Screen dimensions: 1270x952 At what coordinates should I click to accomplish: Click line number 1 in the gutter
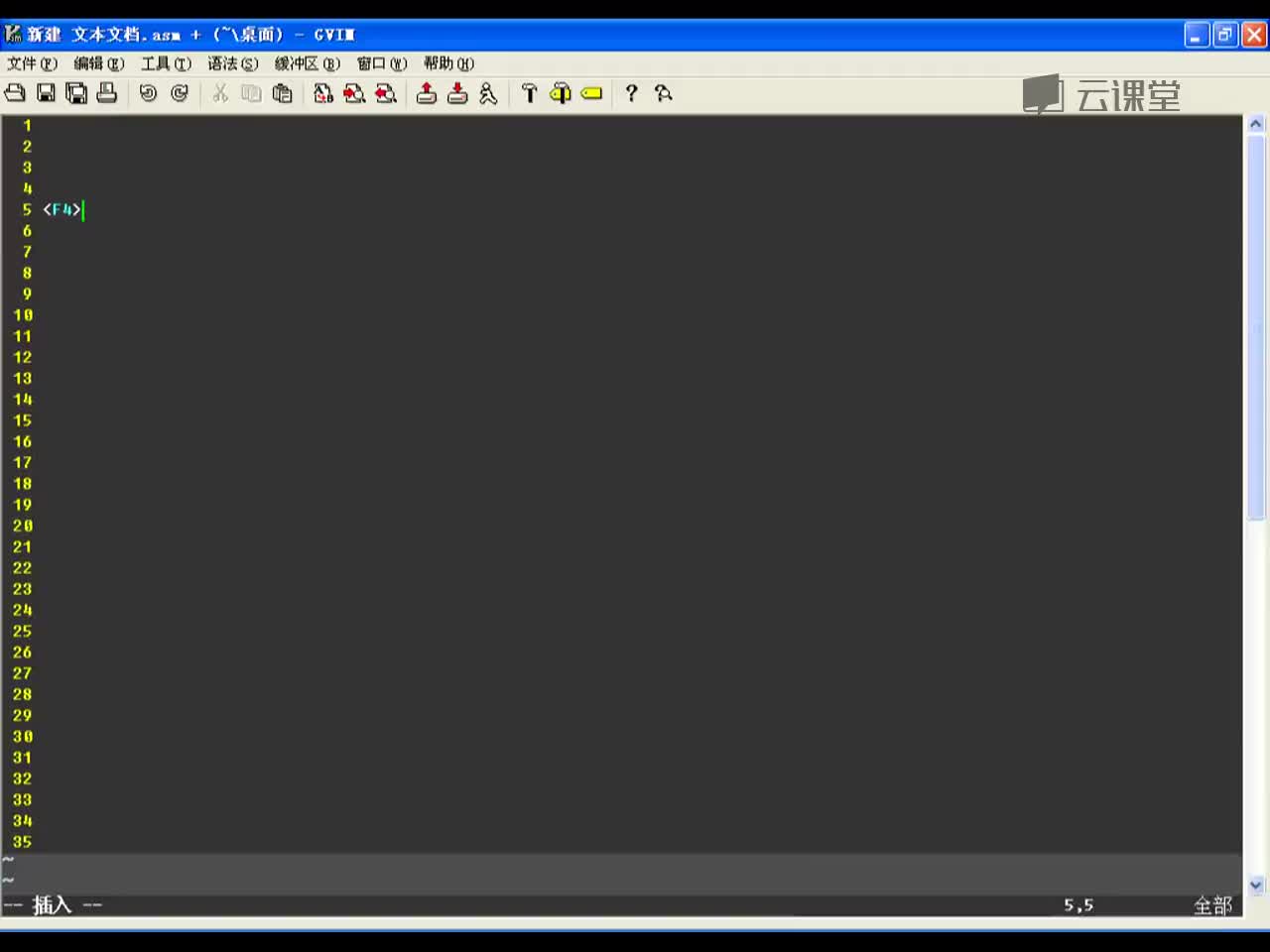[27, 125]
